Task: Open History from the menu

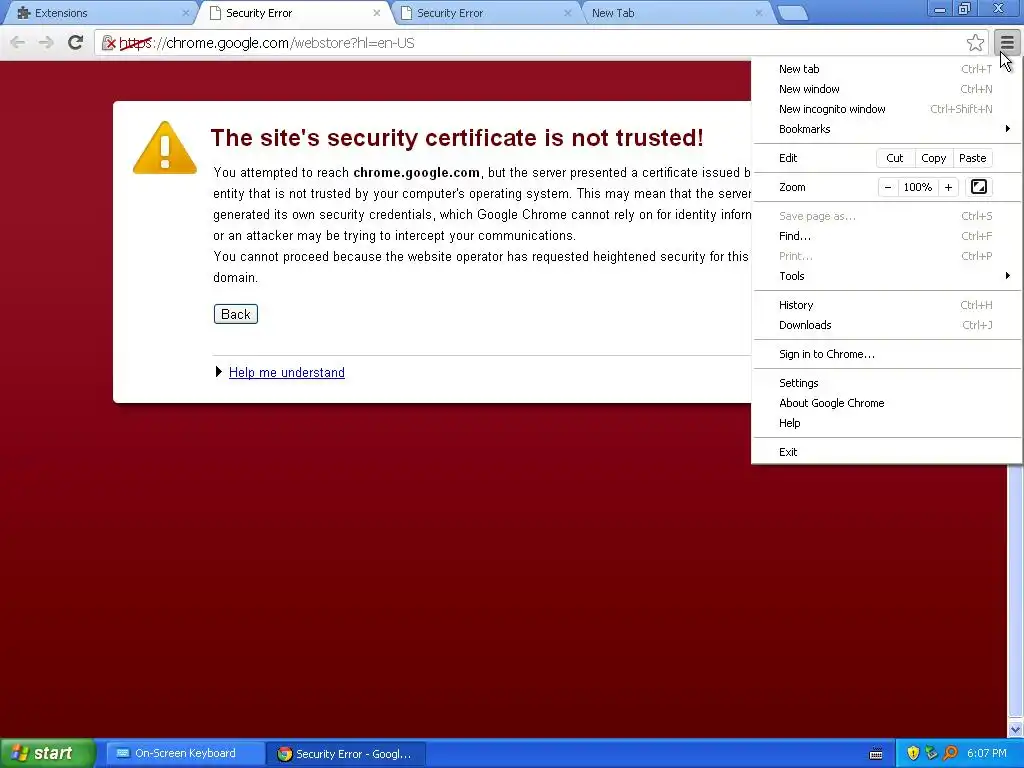Action: point(887,305)
